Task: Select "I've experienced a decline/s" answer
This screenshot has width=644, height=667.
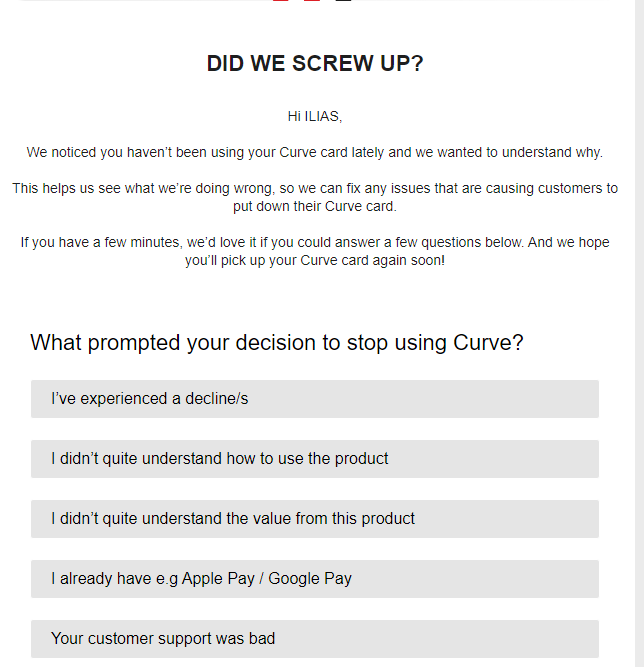Action: (315, 399)
